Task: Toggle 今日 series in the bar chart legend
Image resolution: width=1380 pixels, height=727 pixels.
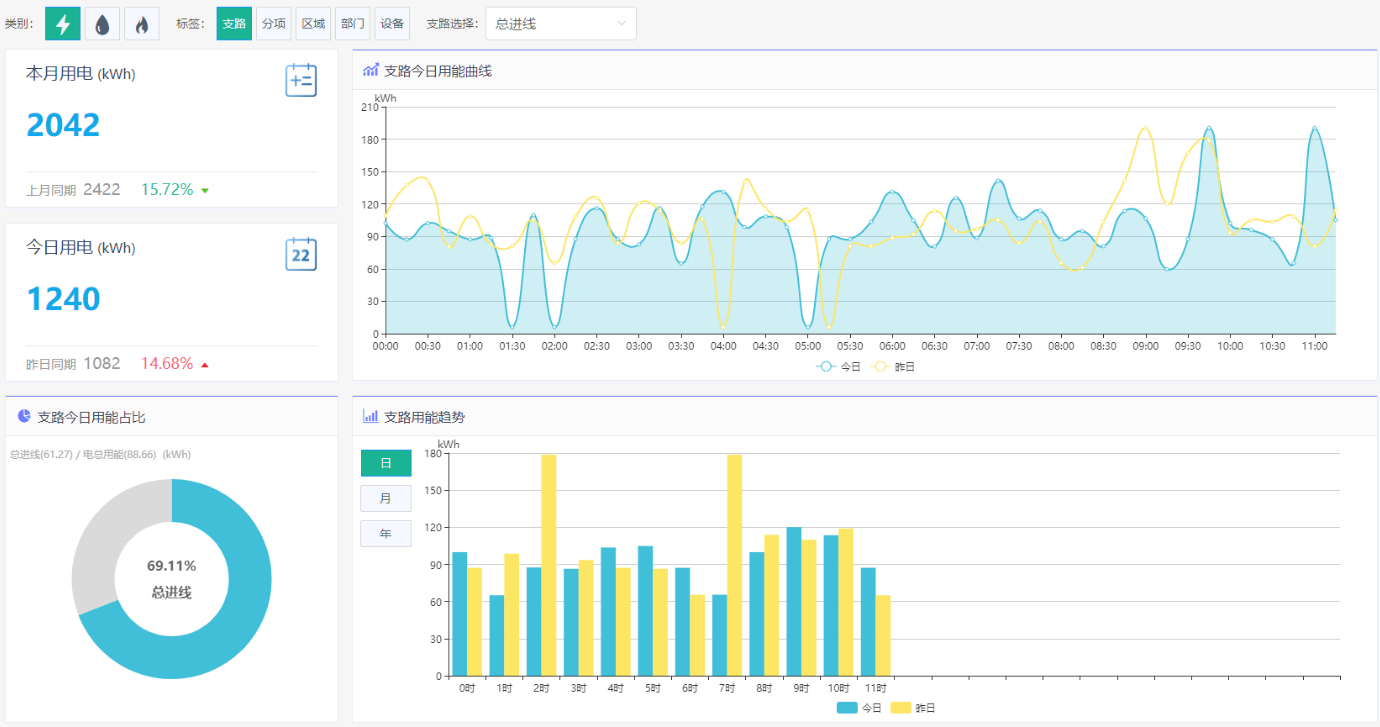Action: point(859,708)
